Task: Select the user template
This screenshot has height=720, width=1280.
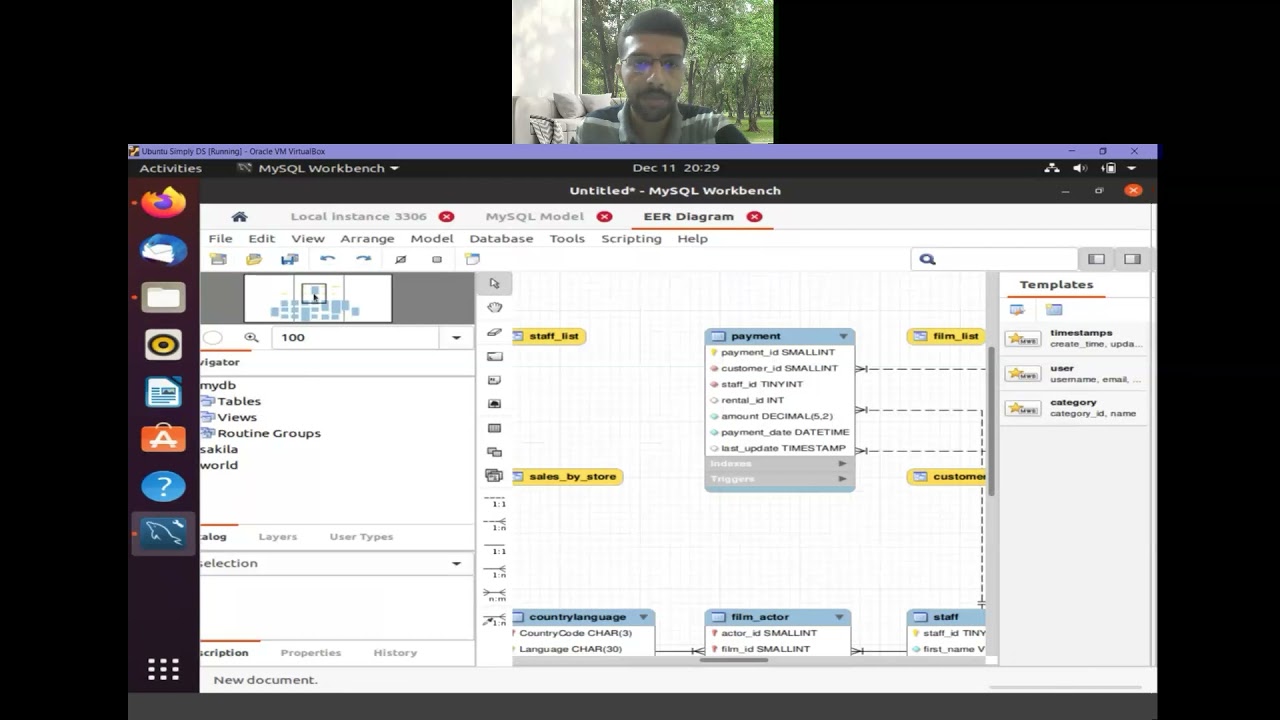Action: click(x=1074, y=374)
